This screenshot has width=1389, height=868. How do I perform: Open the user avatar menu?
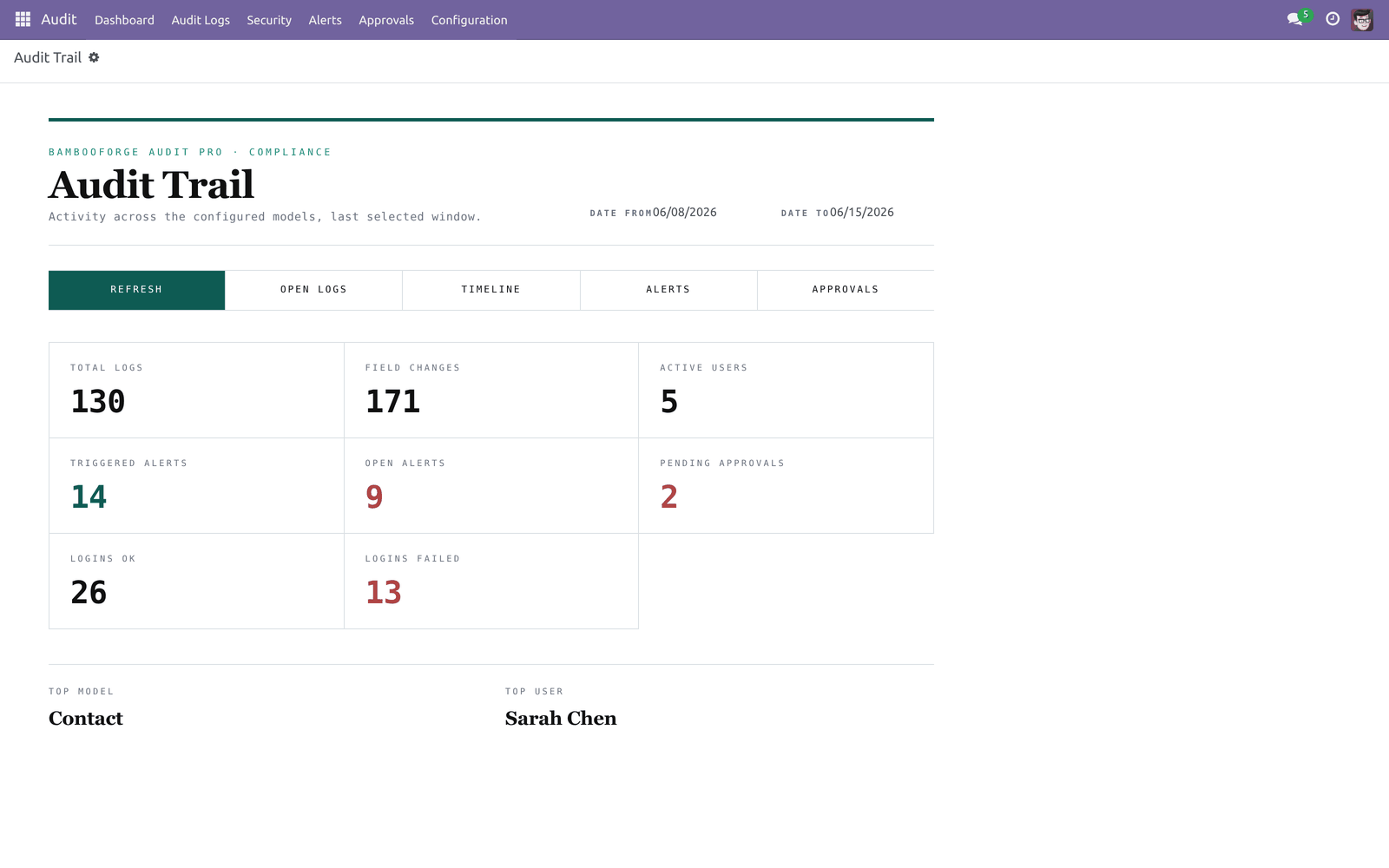[x=1362, y=19]
